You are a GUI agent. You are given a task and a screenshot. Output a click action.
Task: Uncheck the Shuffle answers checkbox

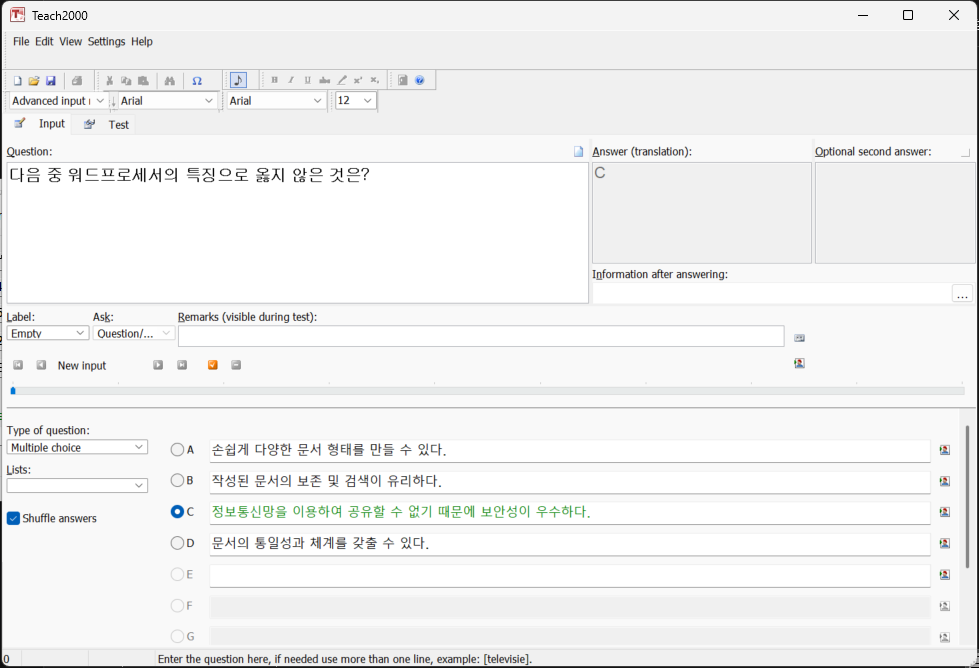pyautogui.click(x=14, y=518)
